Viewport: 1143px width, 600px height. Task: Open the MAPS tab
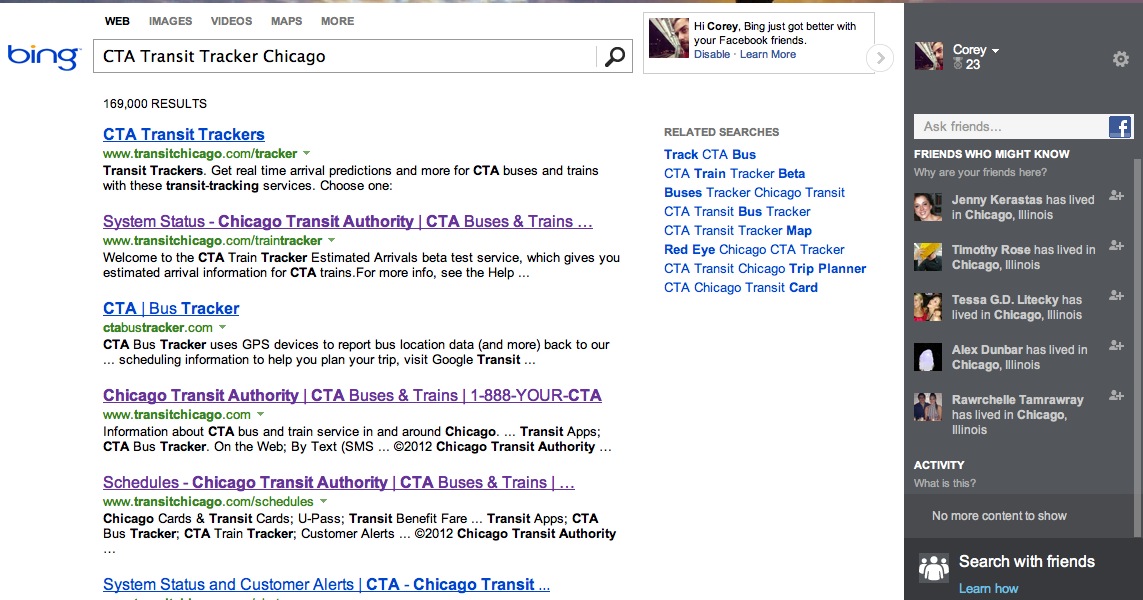tap(286, 21)
